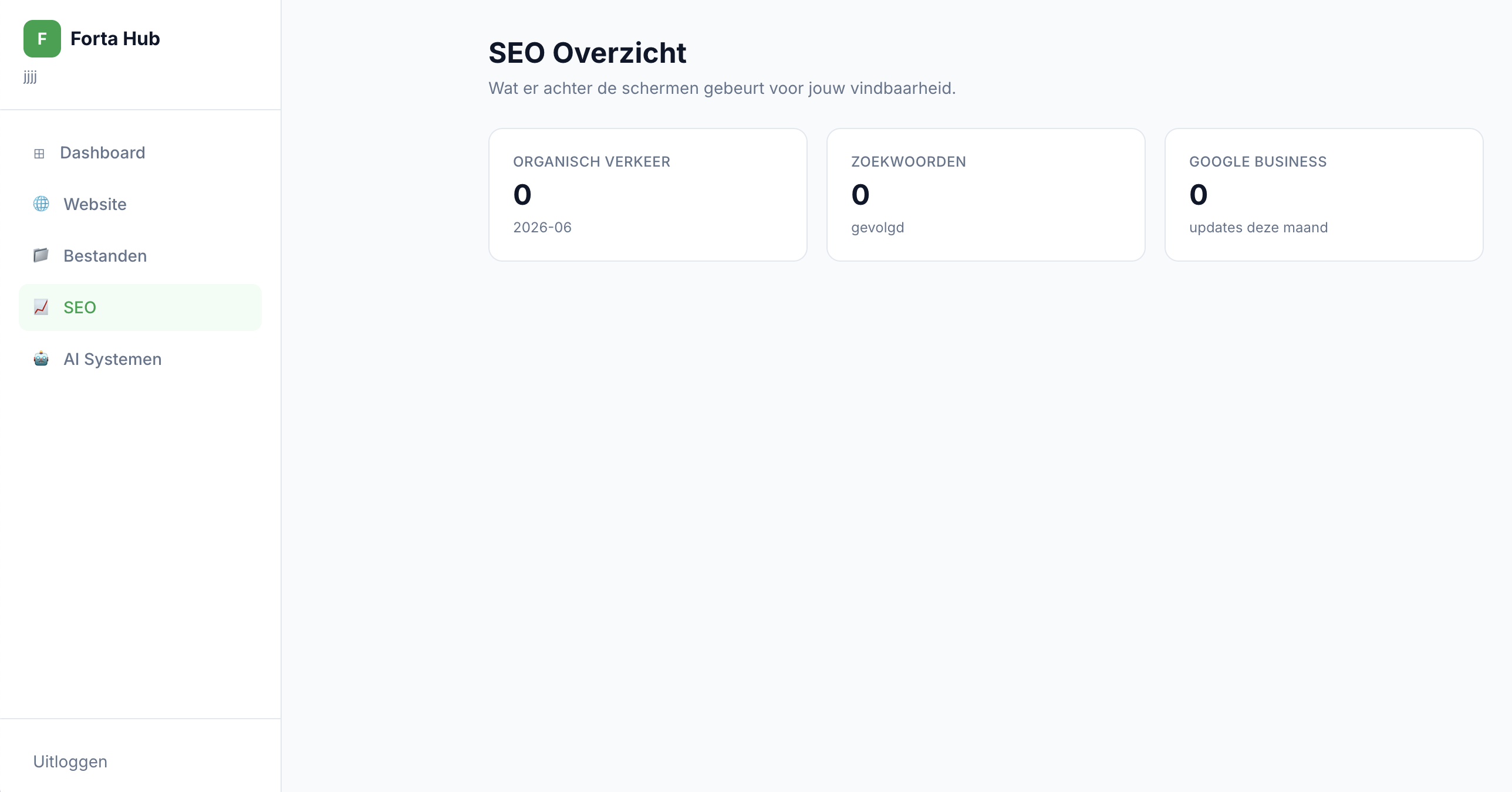The width and height of the screenshot is (1512, 792).
Task: Click the Website globe icon
Action: coord(41,204)
